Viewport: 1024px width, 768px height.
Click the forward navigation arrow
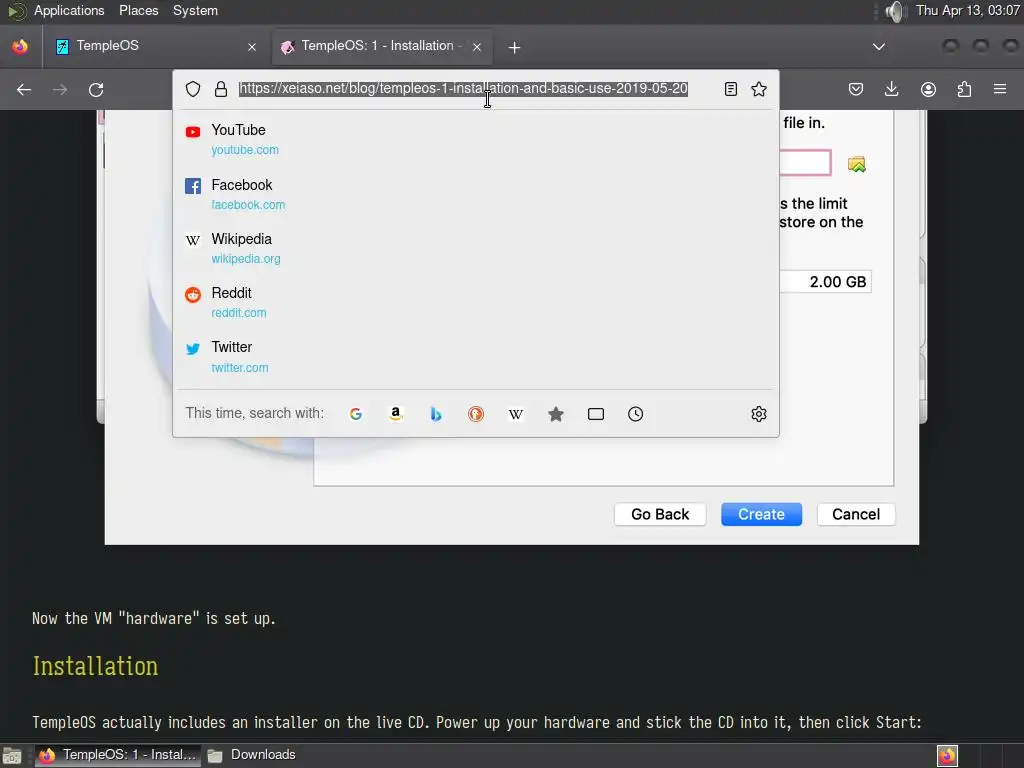point(60,89)
